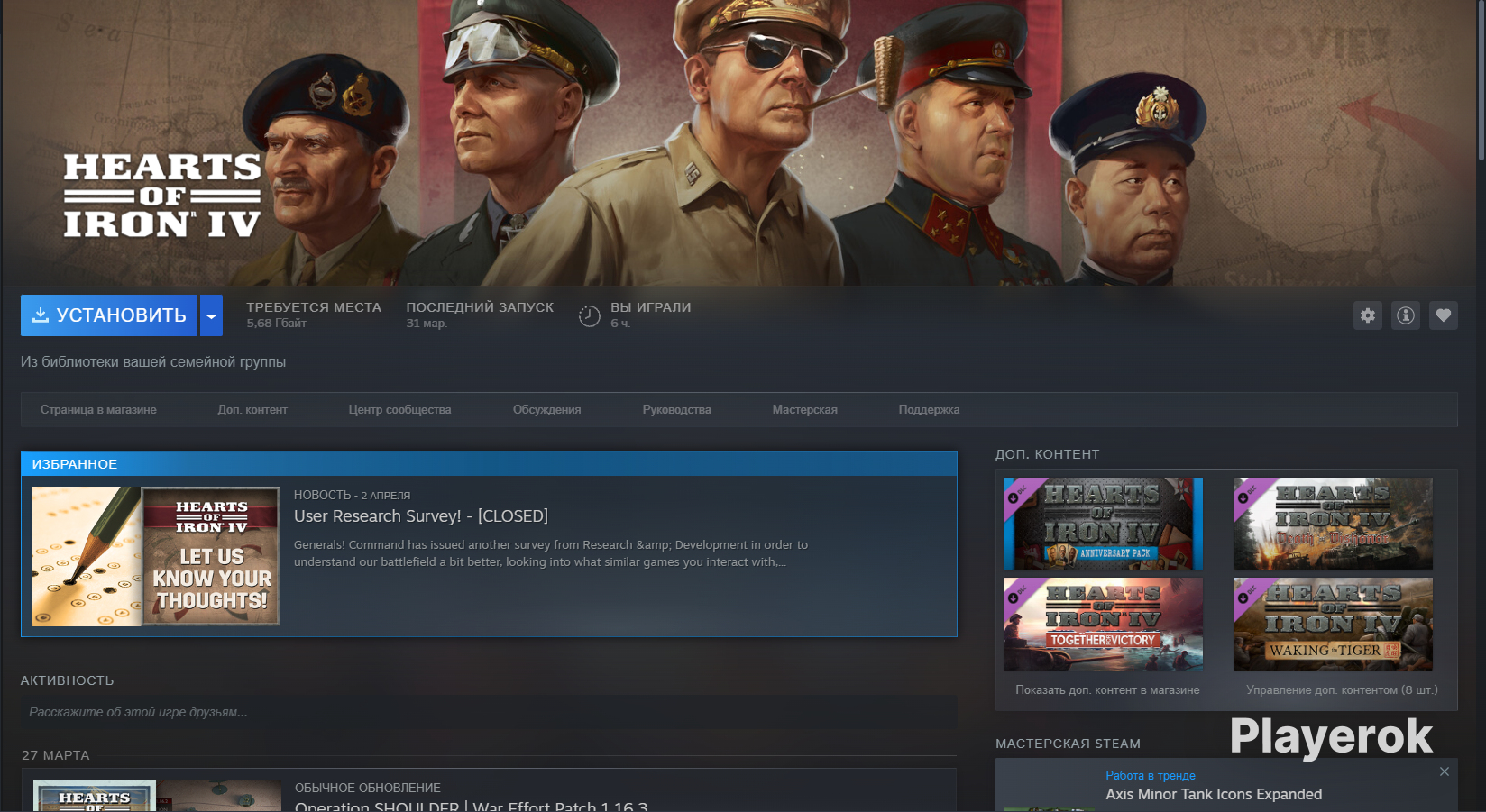The image size is (1486, 812).
Task: Open Центр сообщества tab
Action: click(x=399, y=410)
